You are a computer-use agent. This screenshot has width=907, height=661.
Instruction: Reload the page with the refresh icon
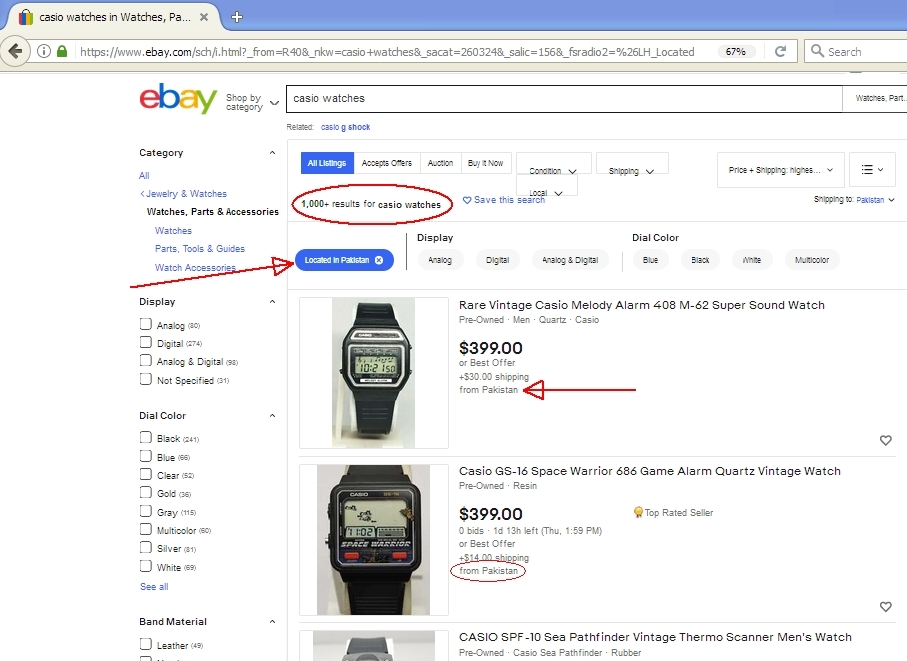[780, 51]
